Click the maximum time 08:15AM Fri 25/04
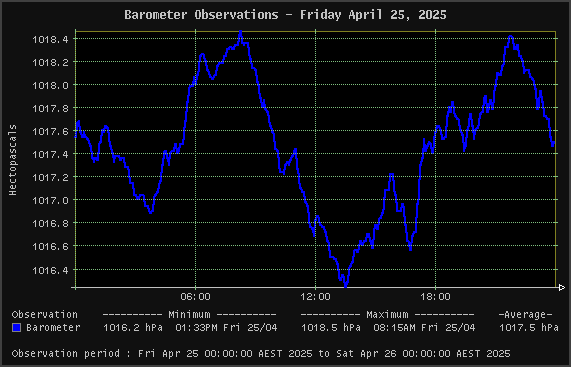The height and width of the screenshot is (367, 571). tap(424, 328)
